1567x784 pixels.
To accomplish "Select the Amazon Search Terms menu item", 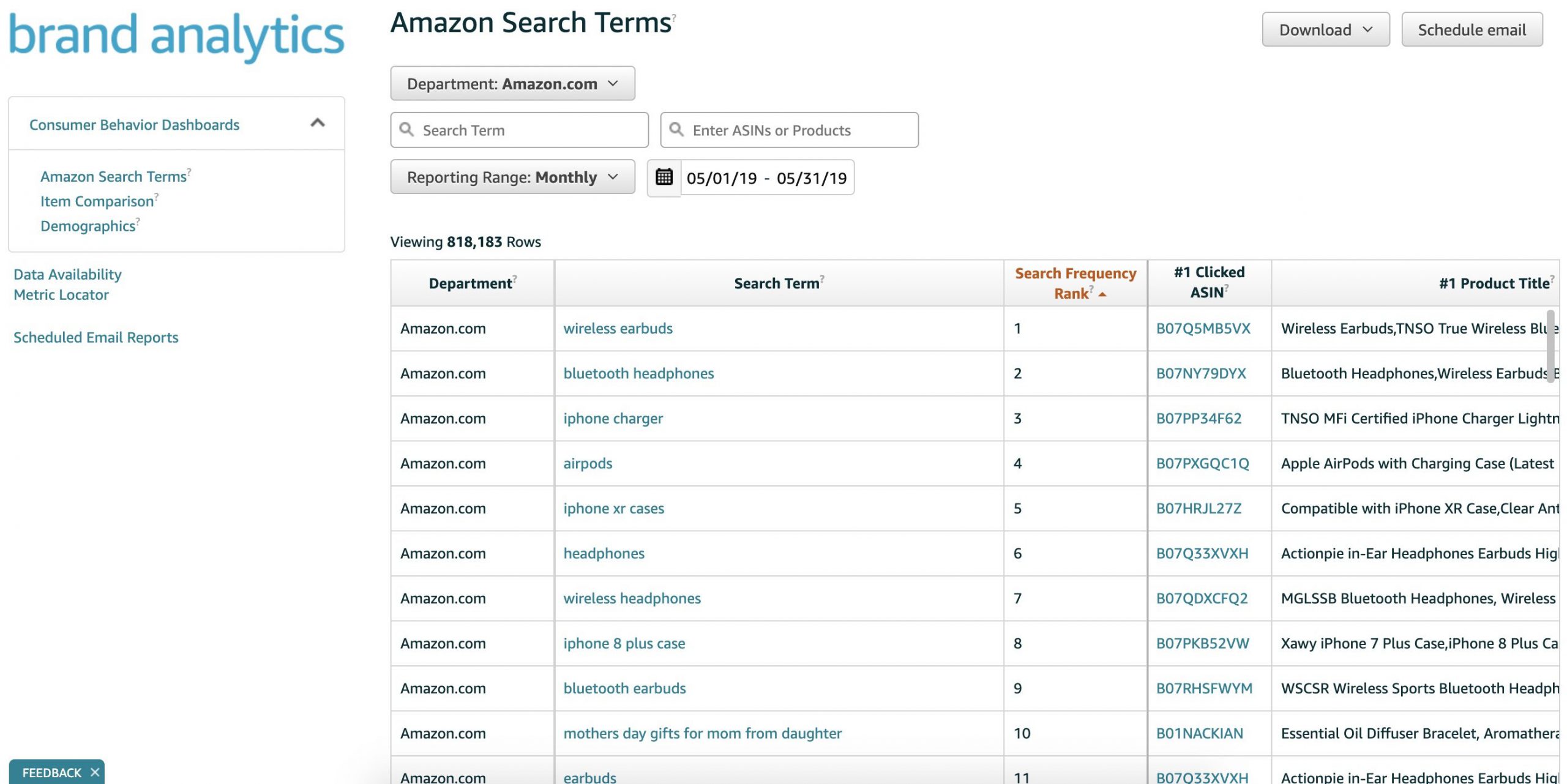I will [112, 176].
